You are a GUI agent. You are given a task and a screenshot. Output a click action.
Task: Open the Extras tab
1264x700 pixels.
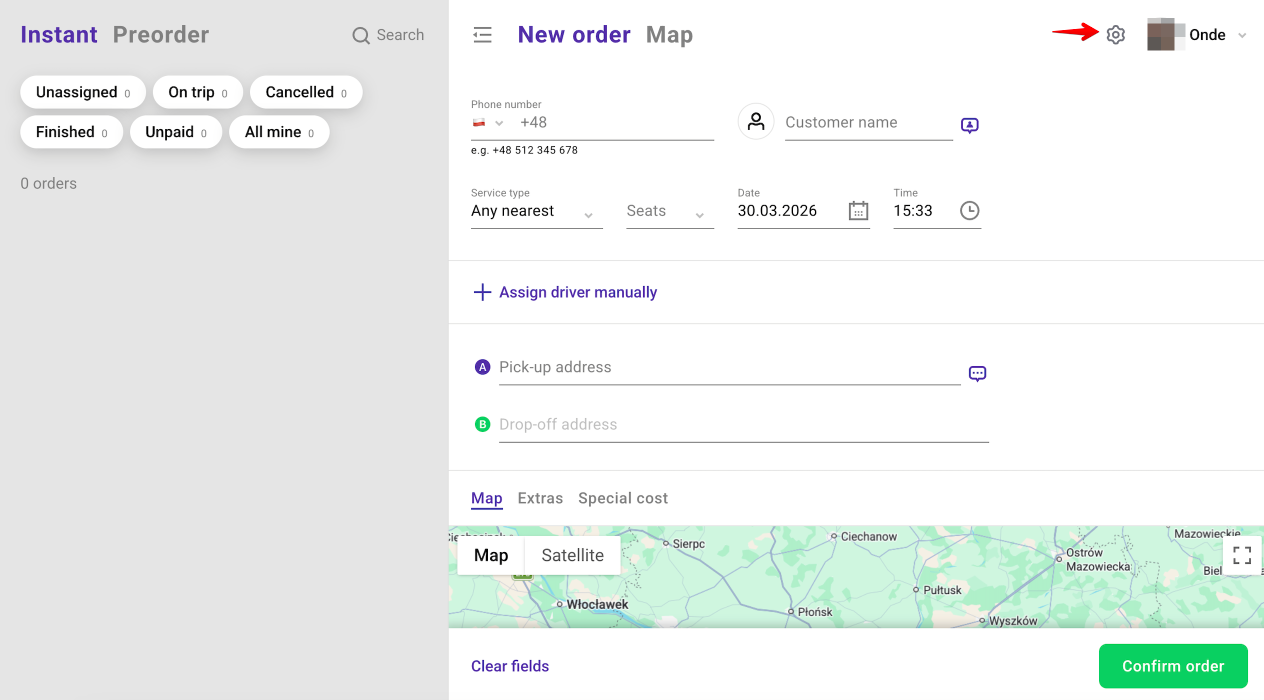tap(540, 498)
